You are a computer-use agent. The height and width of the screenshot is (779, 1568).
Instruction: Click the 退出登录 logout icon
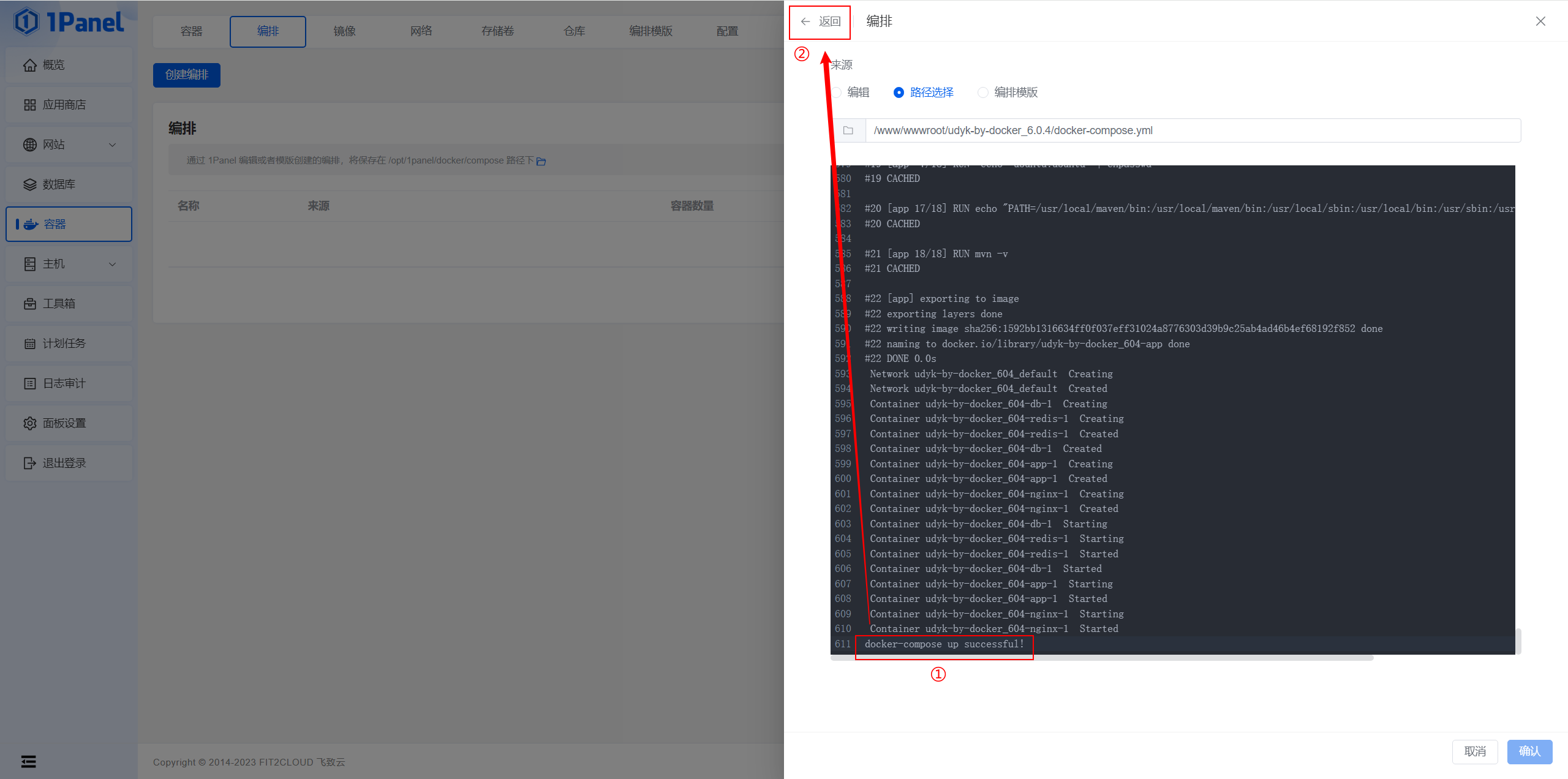coord(29,463)
